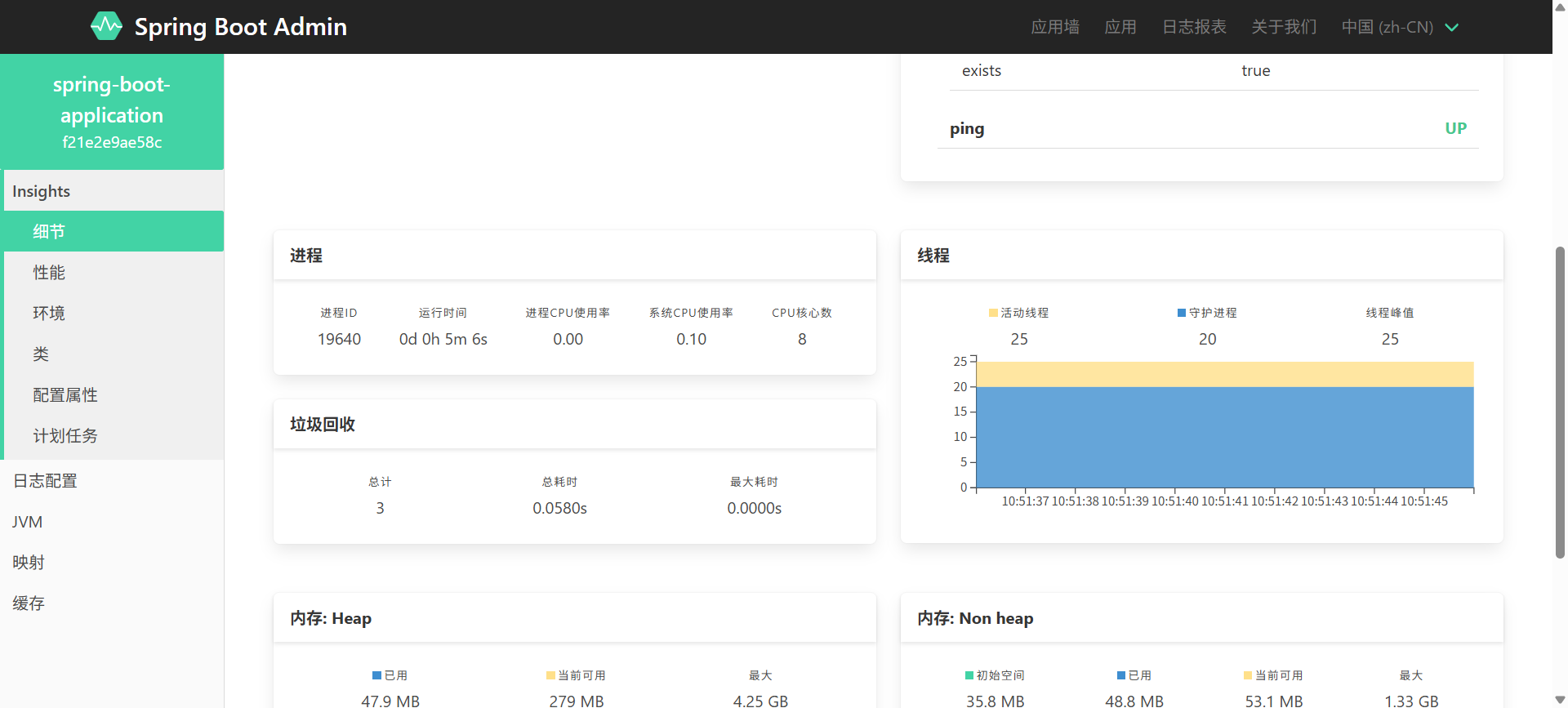Image resolution: width=1568 pixels, height=708 pixels.
Task: Click the Heap used value 47.9 MB
Action: point(390,701)
